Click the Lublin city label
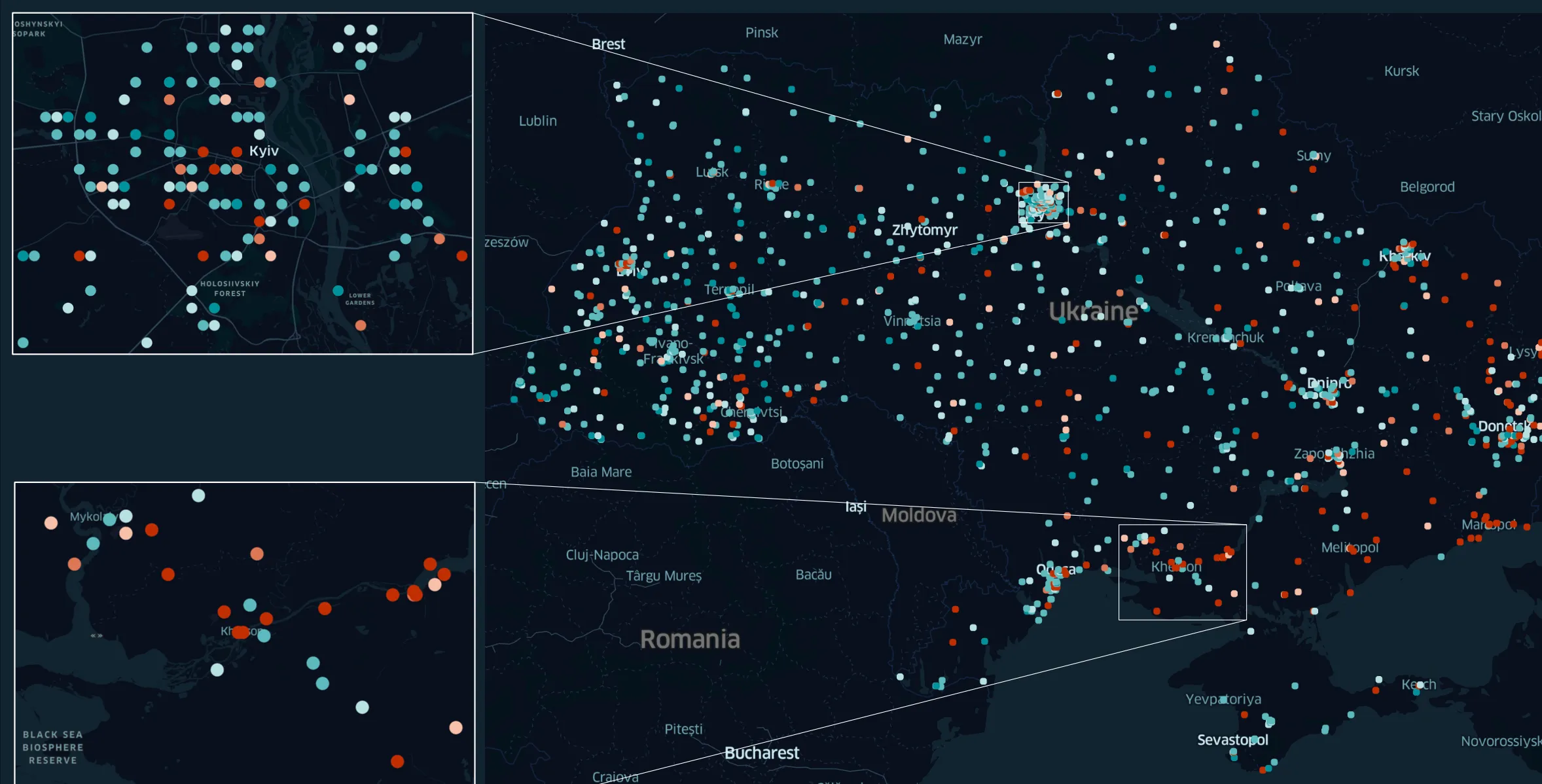Image resolution: width=1542 pixels, height=784 pixels. click(x=537, y=120)
